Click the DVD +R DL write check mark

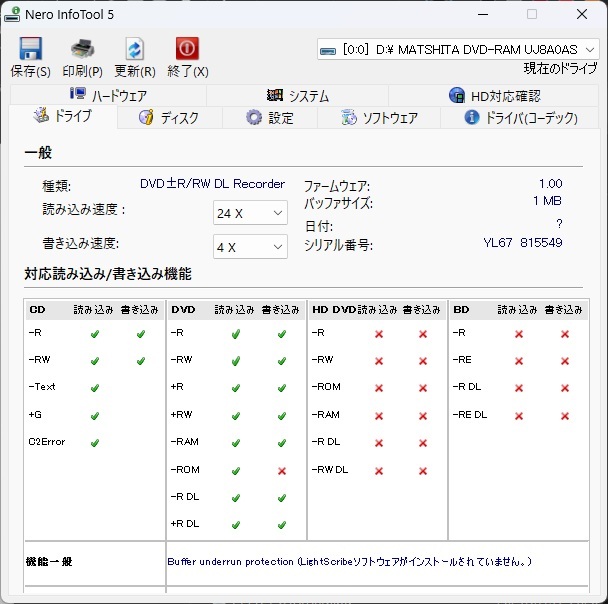tap(282, 525)
